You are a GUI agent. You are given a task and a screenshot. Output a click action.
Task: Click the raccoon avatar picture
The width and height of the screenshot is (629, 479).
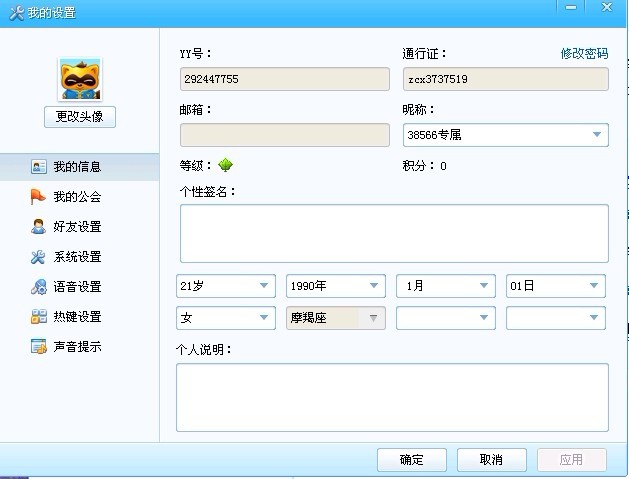pyautogui.click(x=80, y=79)
